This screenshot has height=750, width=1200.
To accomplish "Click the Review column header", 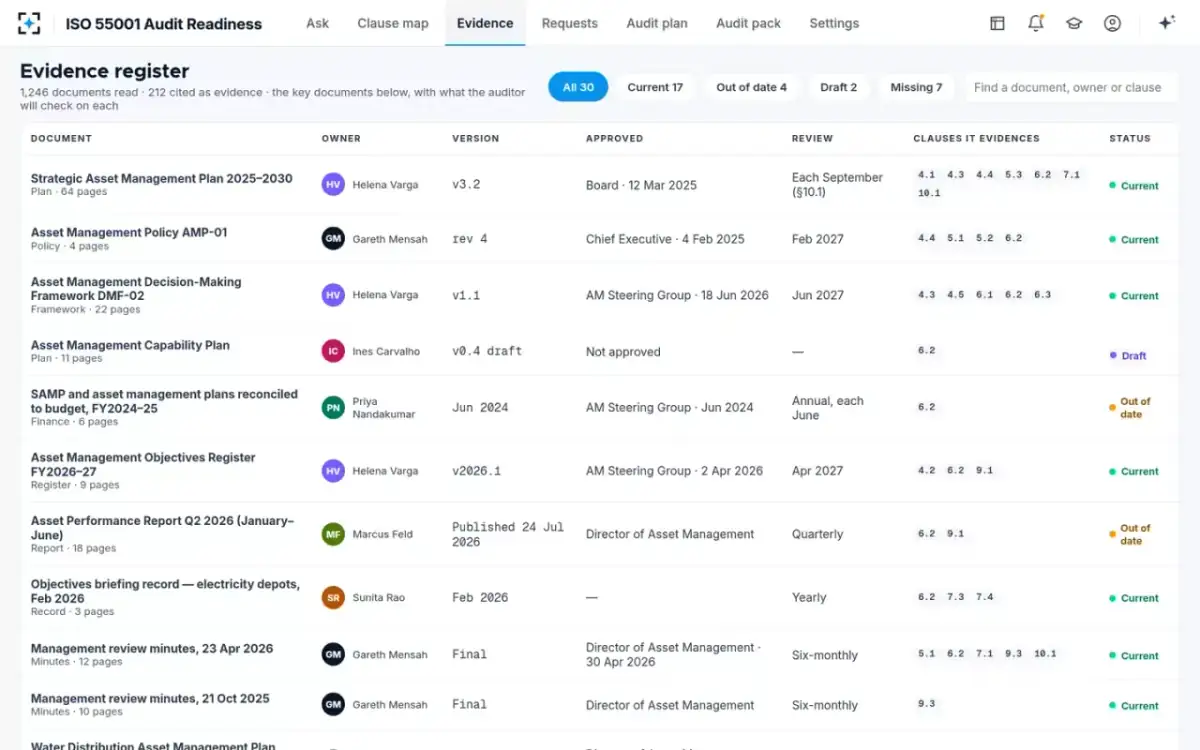I will [x=812, y=138].
